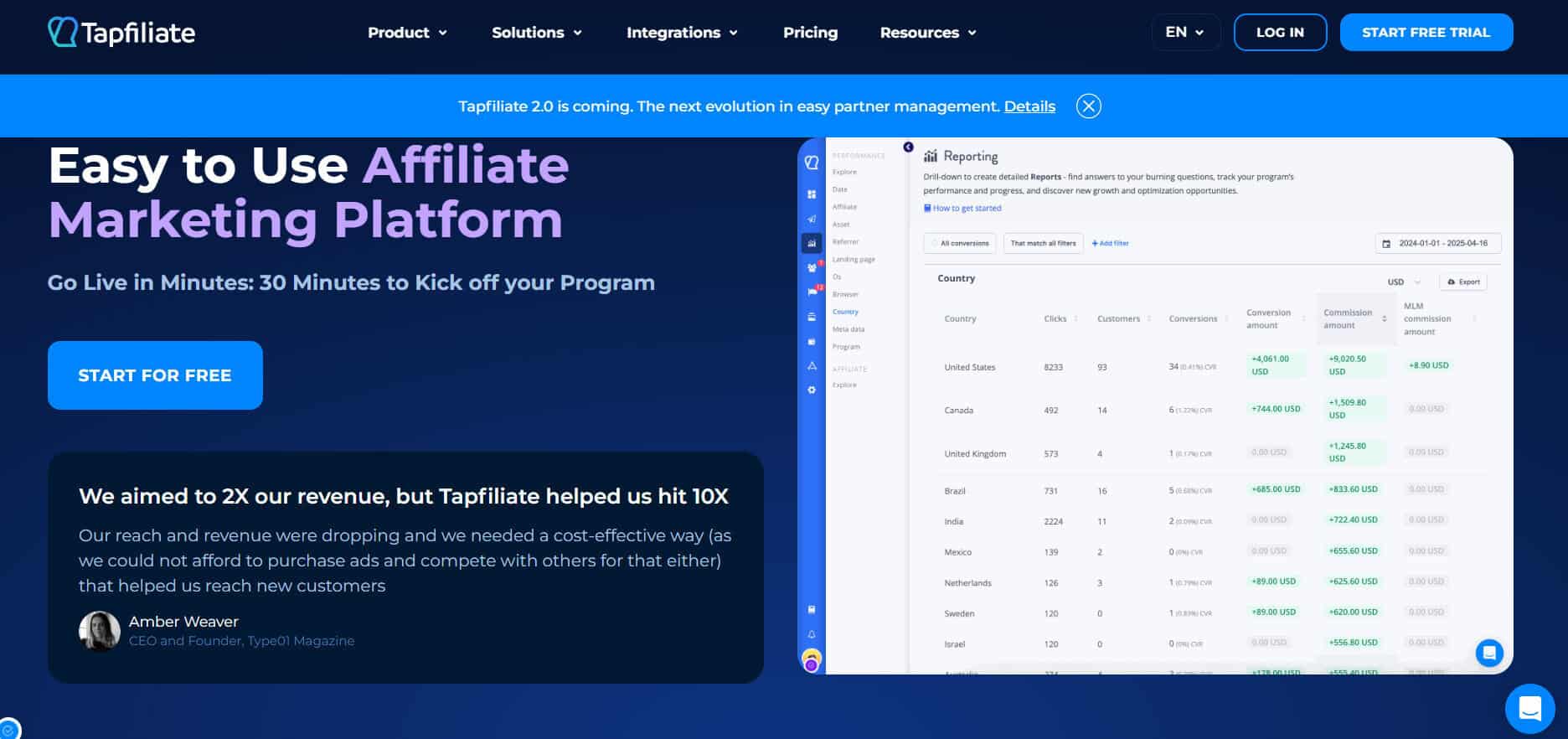Click the START FOR FREE button
Image resolution: width=1568 pixels, height=739 pixels.
point(155,375)
